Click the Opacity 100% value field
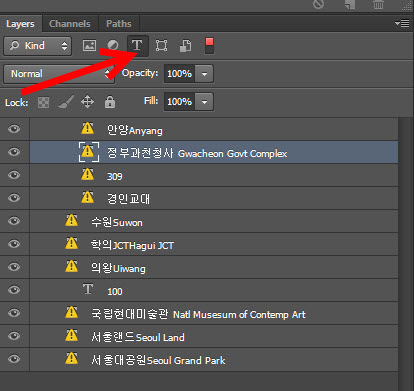414x391 pixels. pyautogui.click(x=180, y=74)
